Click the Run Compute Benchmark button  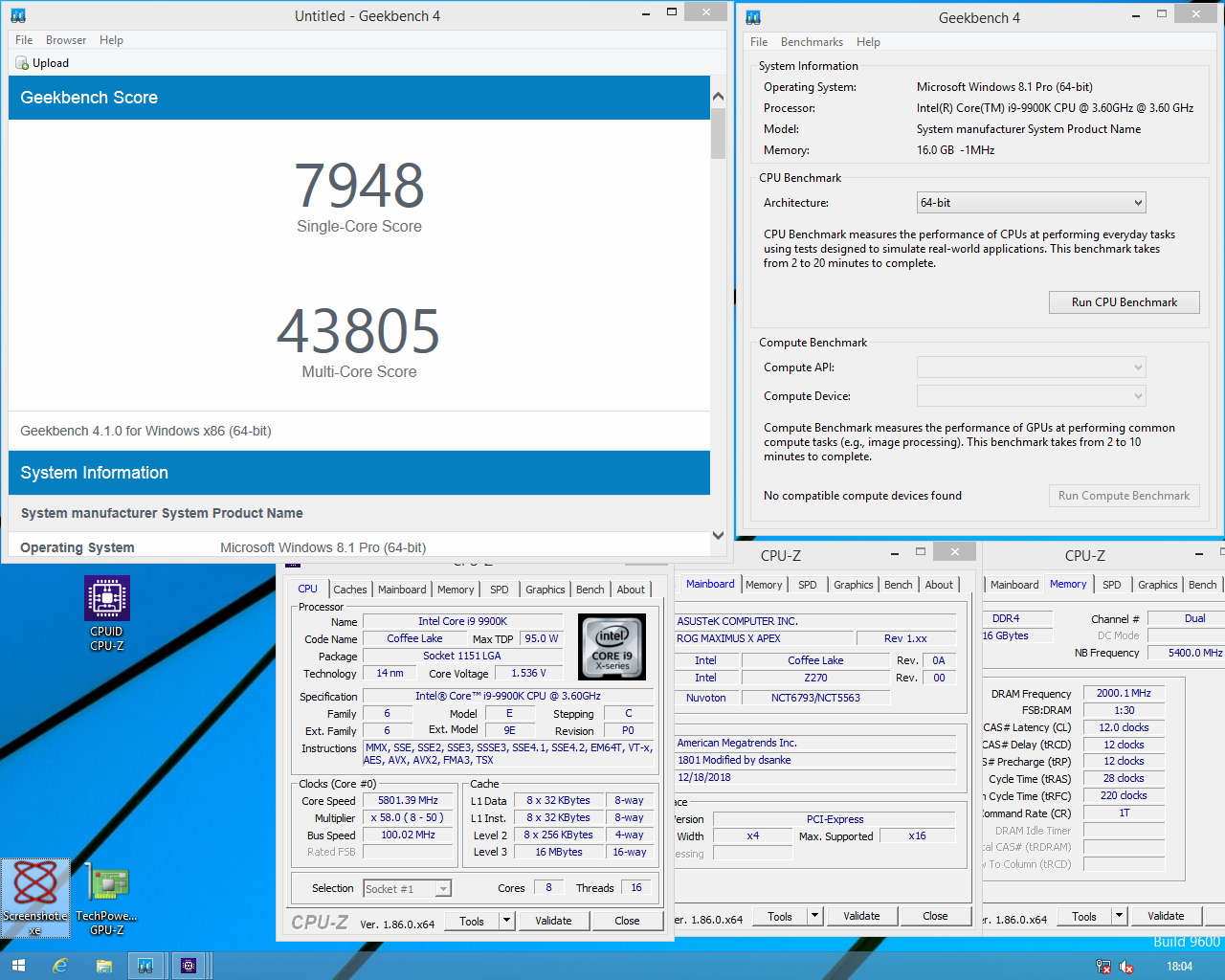pyautogui.click(x=1125, y=496)
